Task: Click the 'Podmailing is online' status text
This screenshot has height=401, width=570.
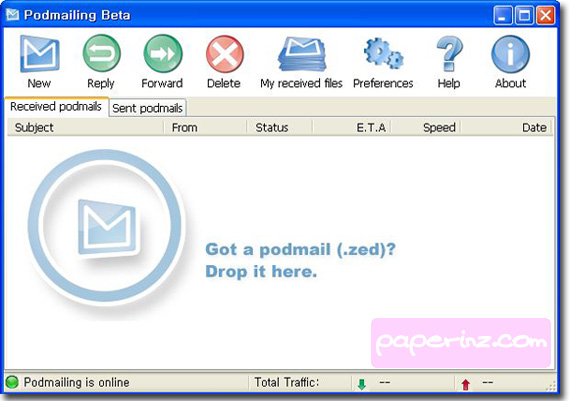Action: click(77, 382)
